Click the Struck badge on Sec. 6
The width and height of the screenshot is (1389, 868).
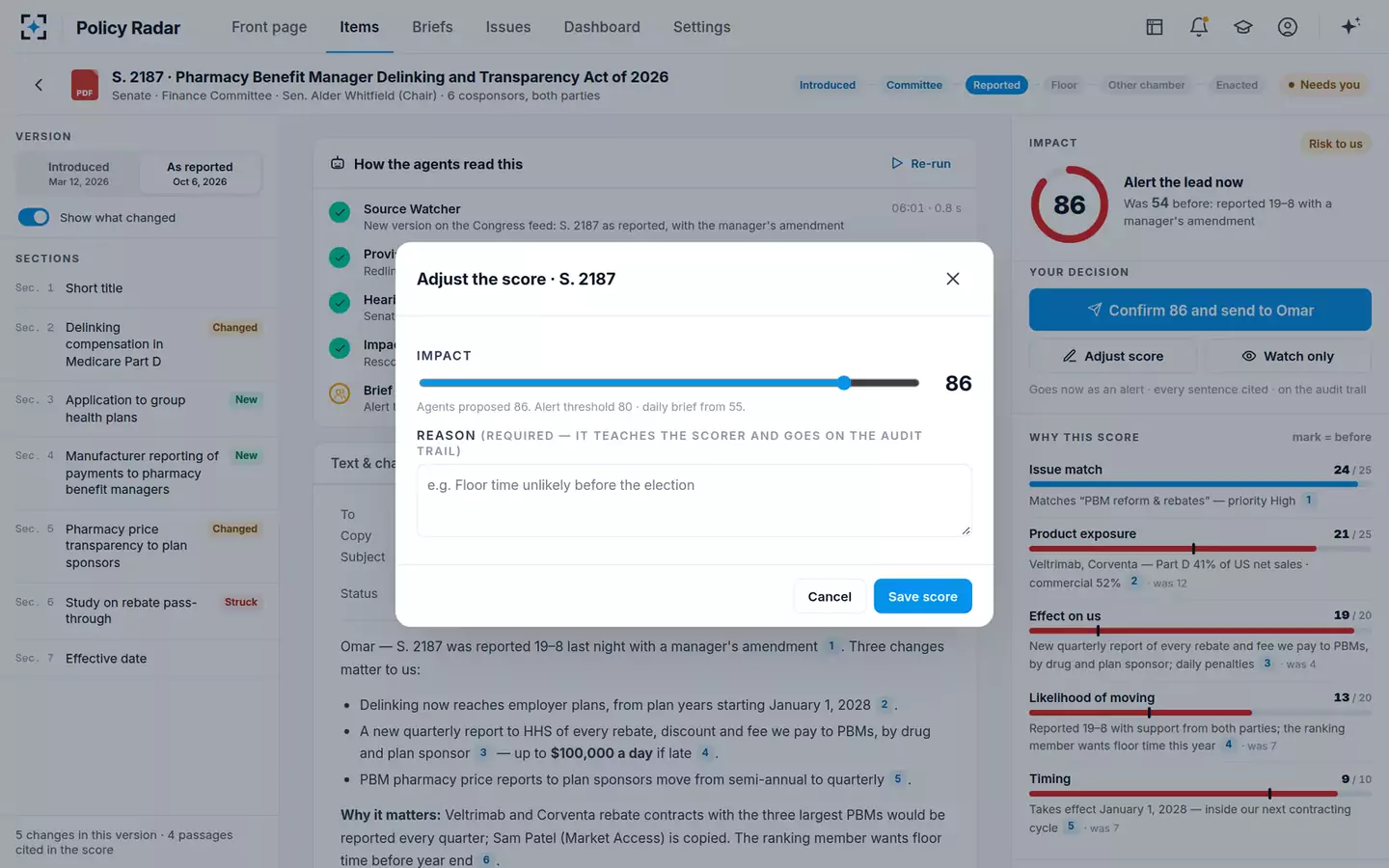[x=241, y=602]
